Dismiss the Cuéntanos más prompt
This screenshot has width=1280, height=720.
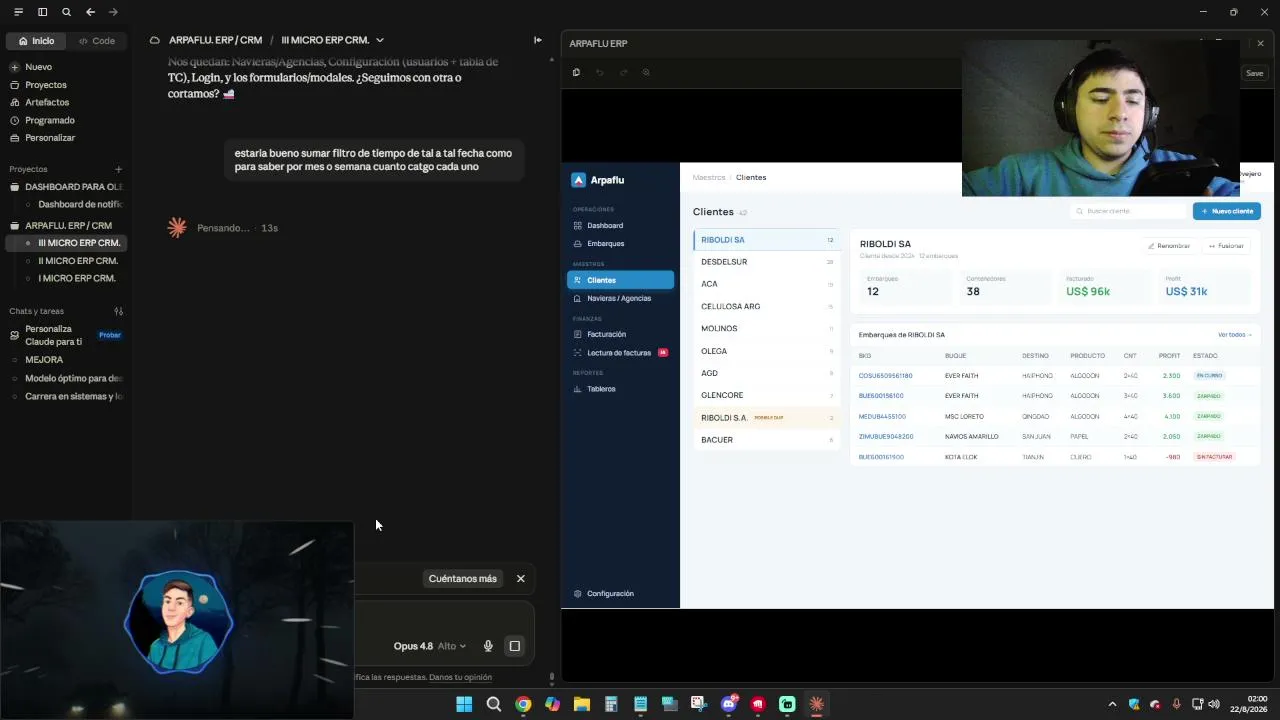point(520,579)
